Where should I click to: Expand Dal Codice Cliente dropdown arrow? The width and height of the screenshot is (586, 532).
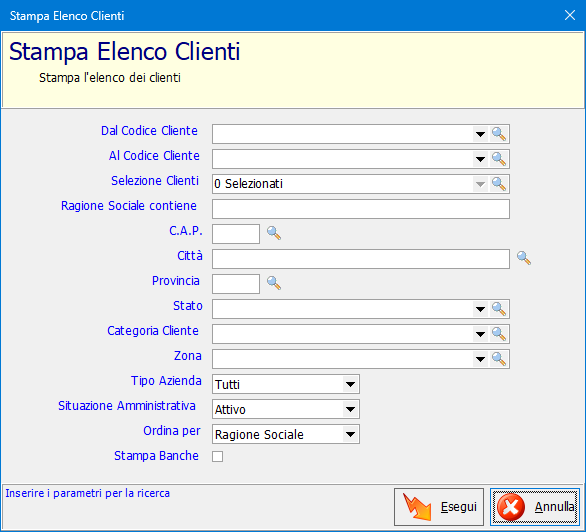click(x=480, y=134)
